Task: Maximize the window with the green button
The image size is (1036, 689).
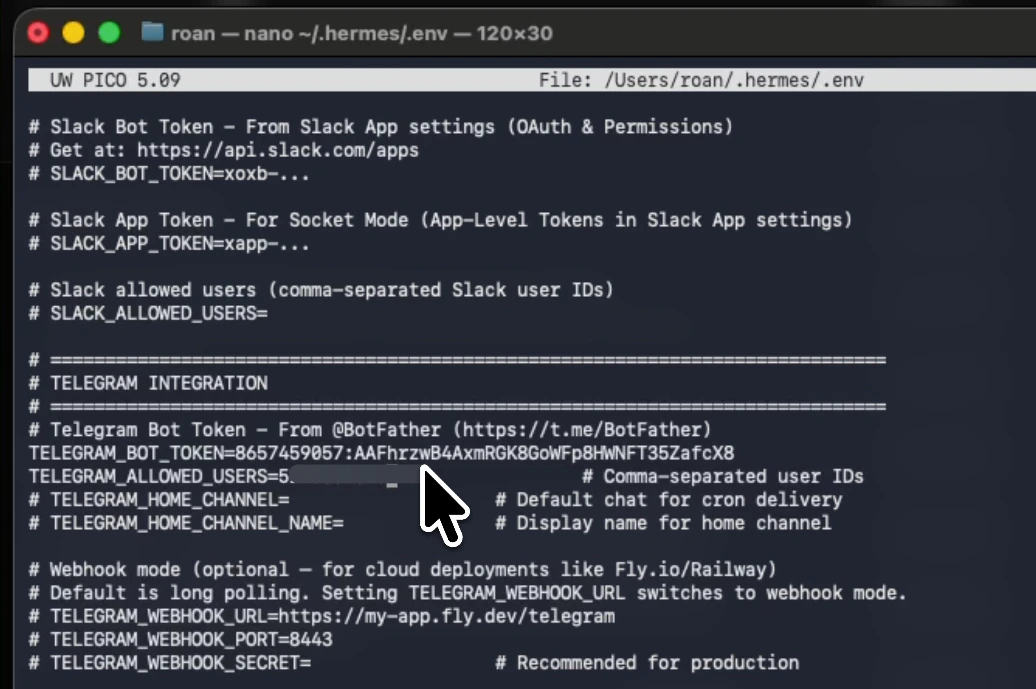Action: [110, 32]
